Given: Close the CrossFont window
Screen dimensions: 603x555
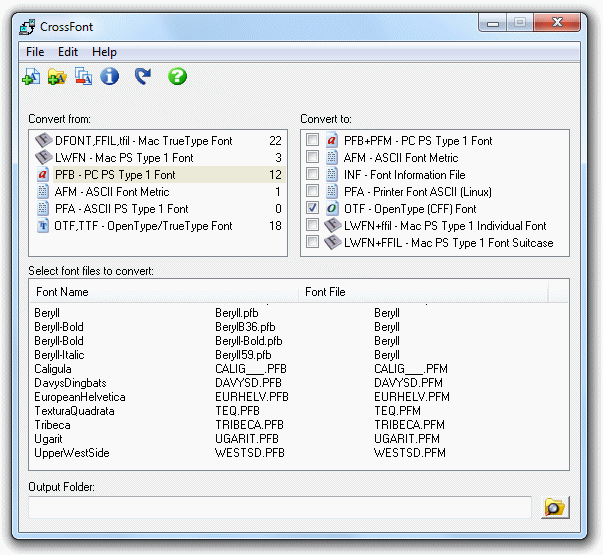Looking at the screenshot, I should (557, 22).
